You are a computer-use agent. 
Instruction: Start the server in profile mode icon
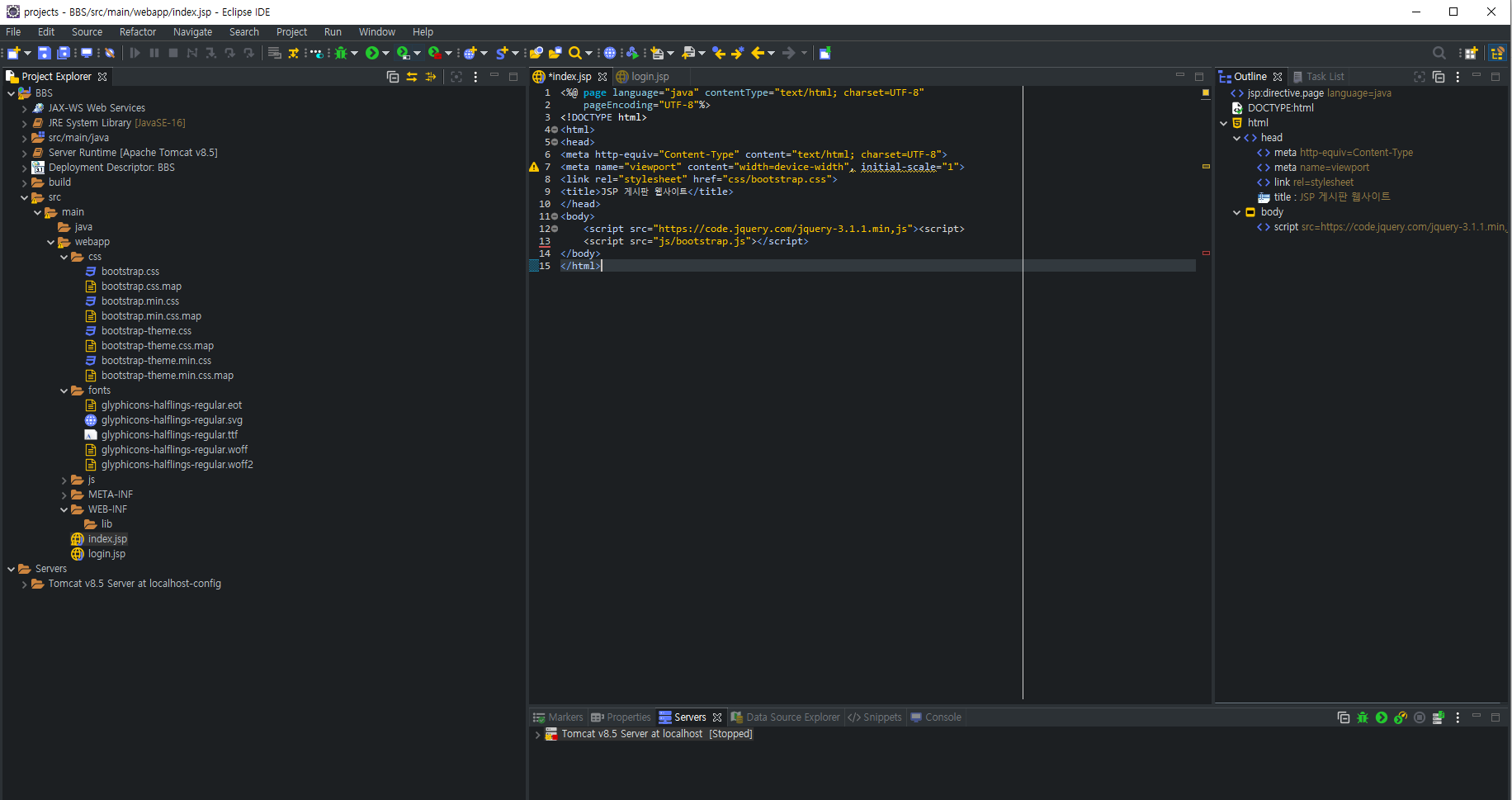coord(1401,717)
